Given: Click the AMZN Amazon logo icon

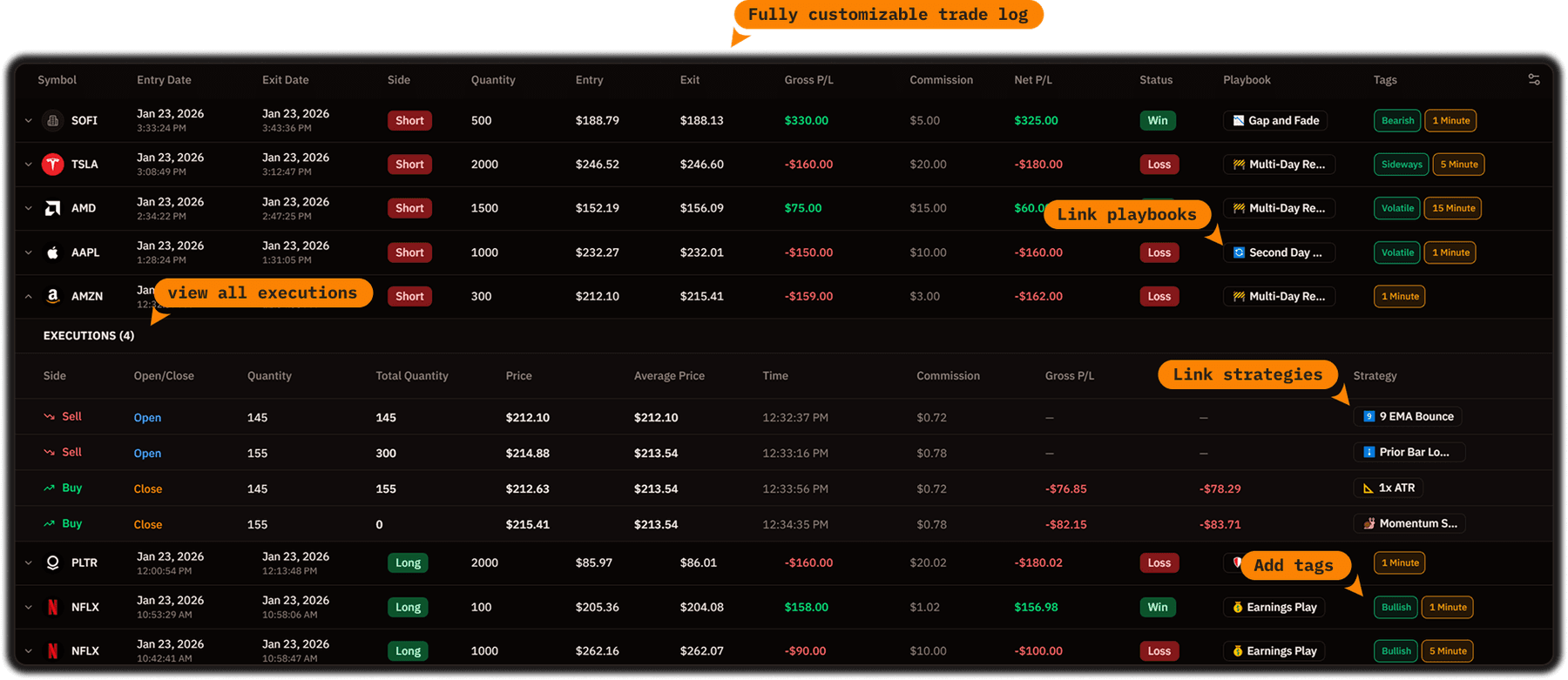Looking at the screenshot, I should [x=53, y=296].
